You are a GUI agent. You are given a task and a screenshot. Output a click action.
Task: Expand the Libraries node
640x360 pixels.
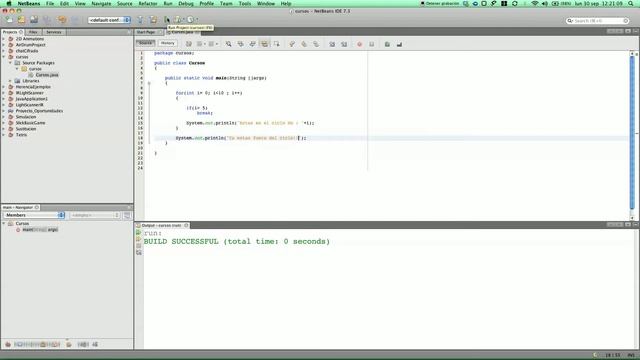click(x=11, y=81)
